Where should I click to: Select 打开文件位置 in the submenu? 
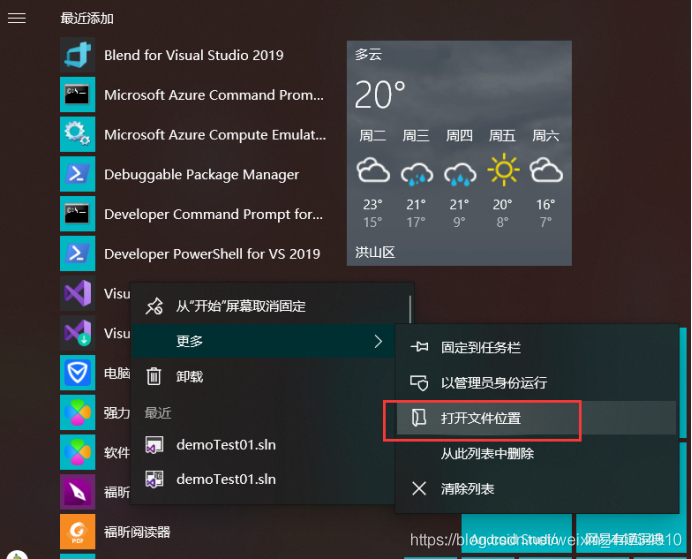pyautogui.click(x=537, y=418)
